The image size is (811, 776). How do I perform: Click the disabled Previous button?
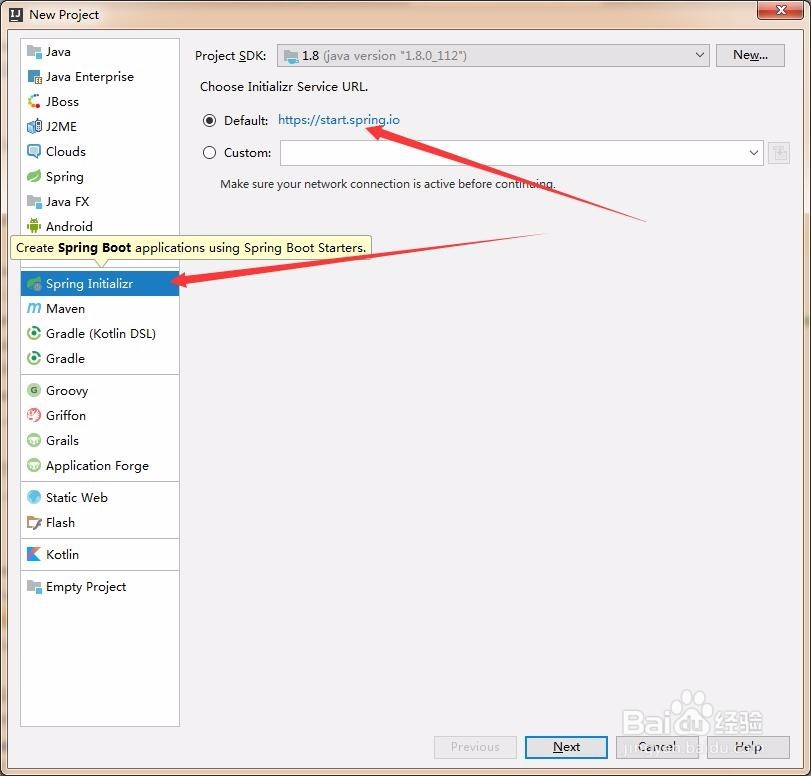[475, 747]
